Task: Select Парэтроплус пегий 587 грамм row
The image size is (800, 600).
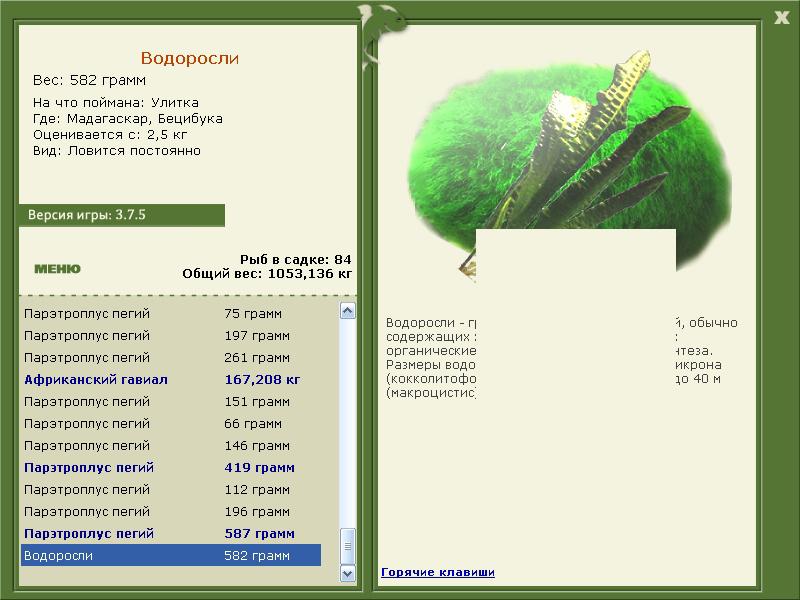Action: [171, 534]
